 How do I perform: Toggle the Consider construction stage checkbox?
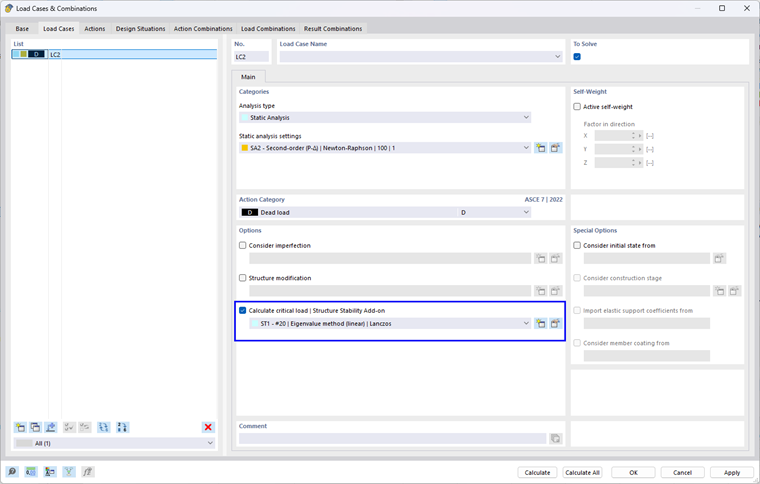(577, 278)
